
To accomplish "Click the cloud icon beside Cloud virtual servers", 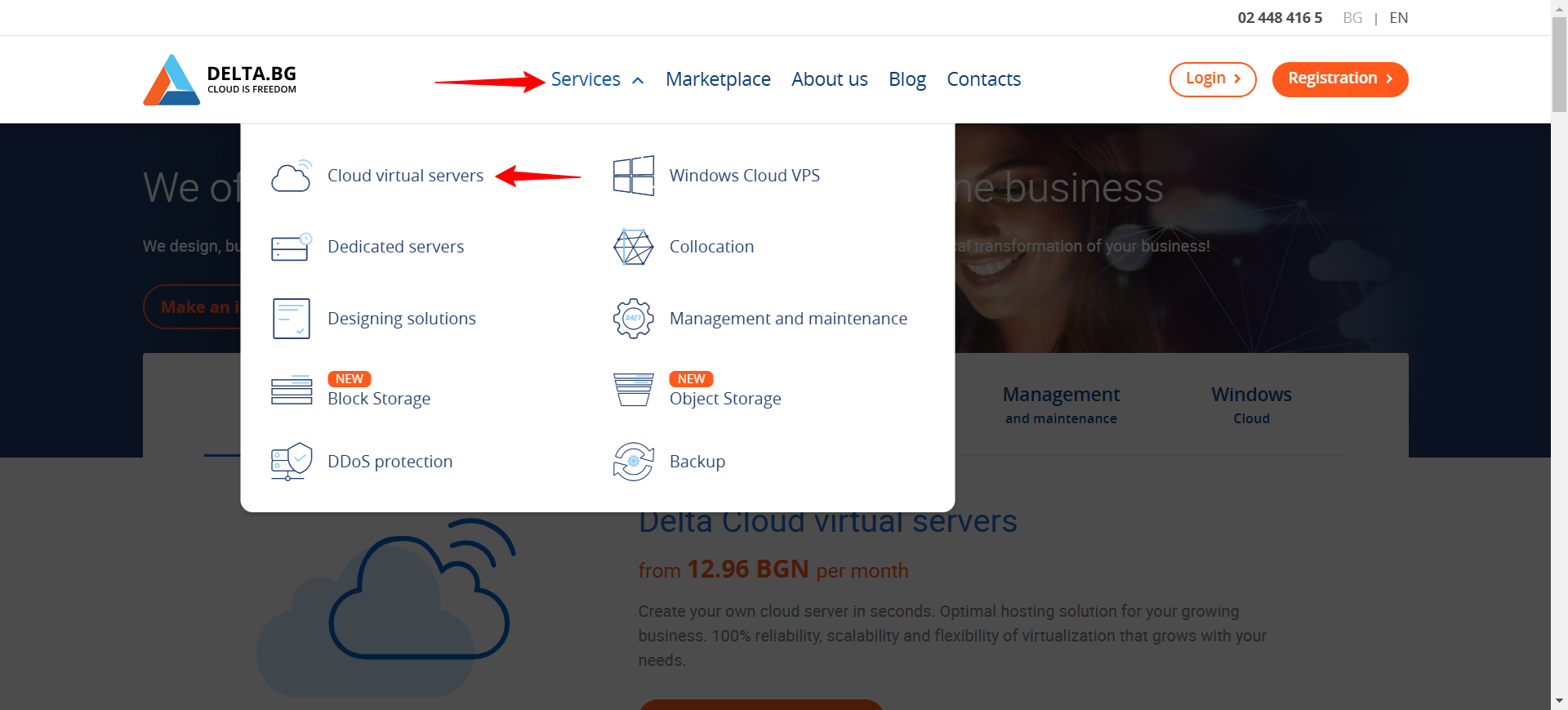I will 292,176.
